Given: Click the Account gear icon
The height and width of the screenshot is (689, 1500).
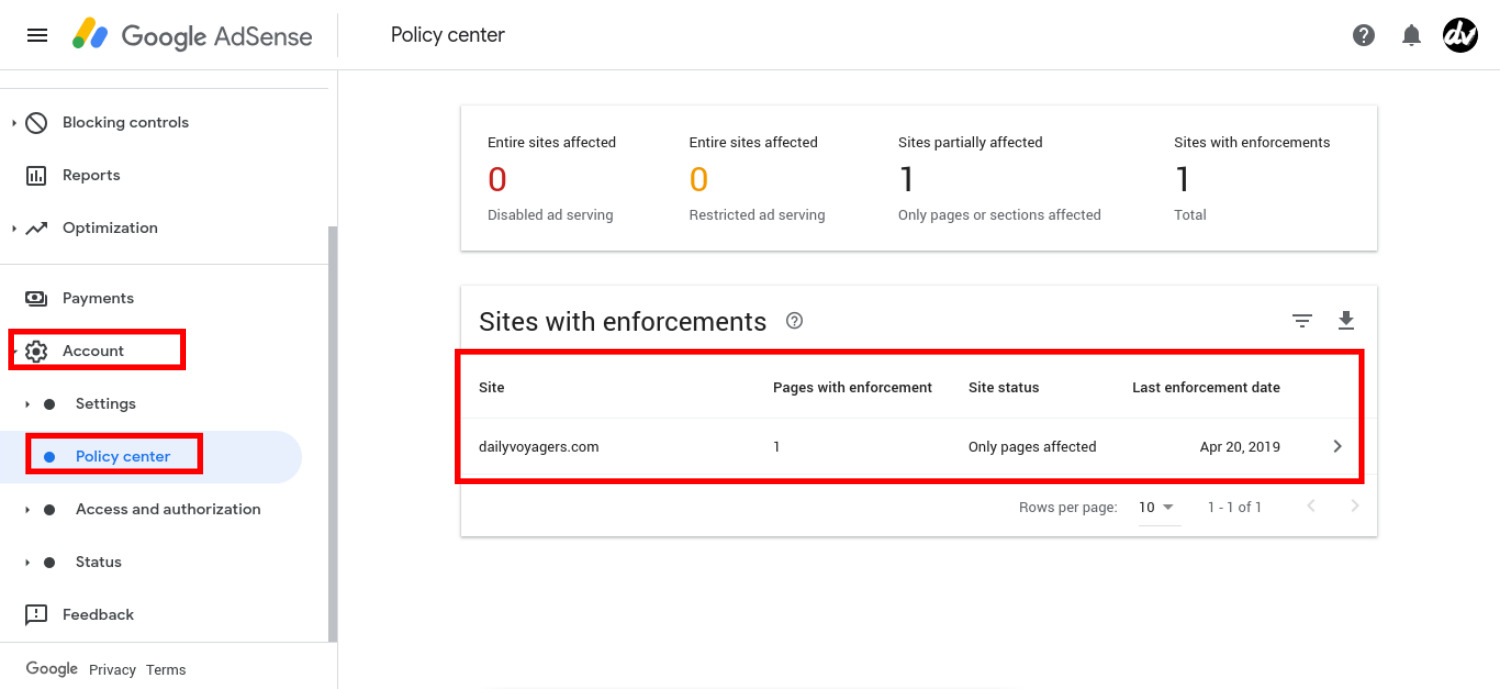Looking at the screenshot, I should [x=36, y=351].
